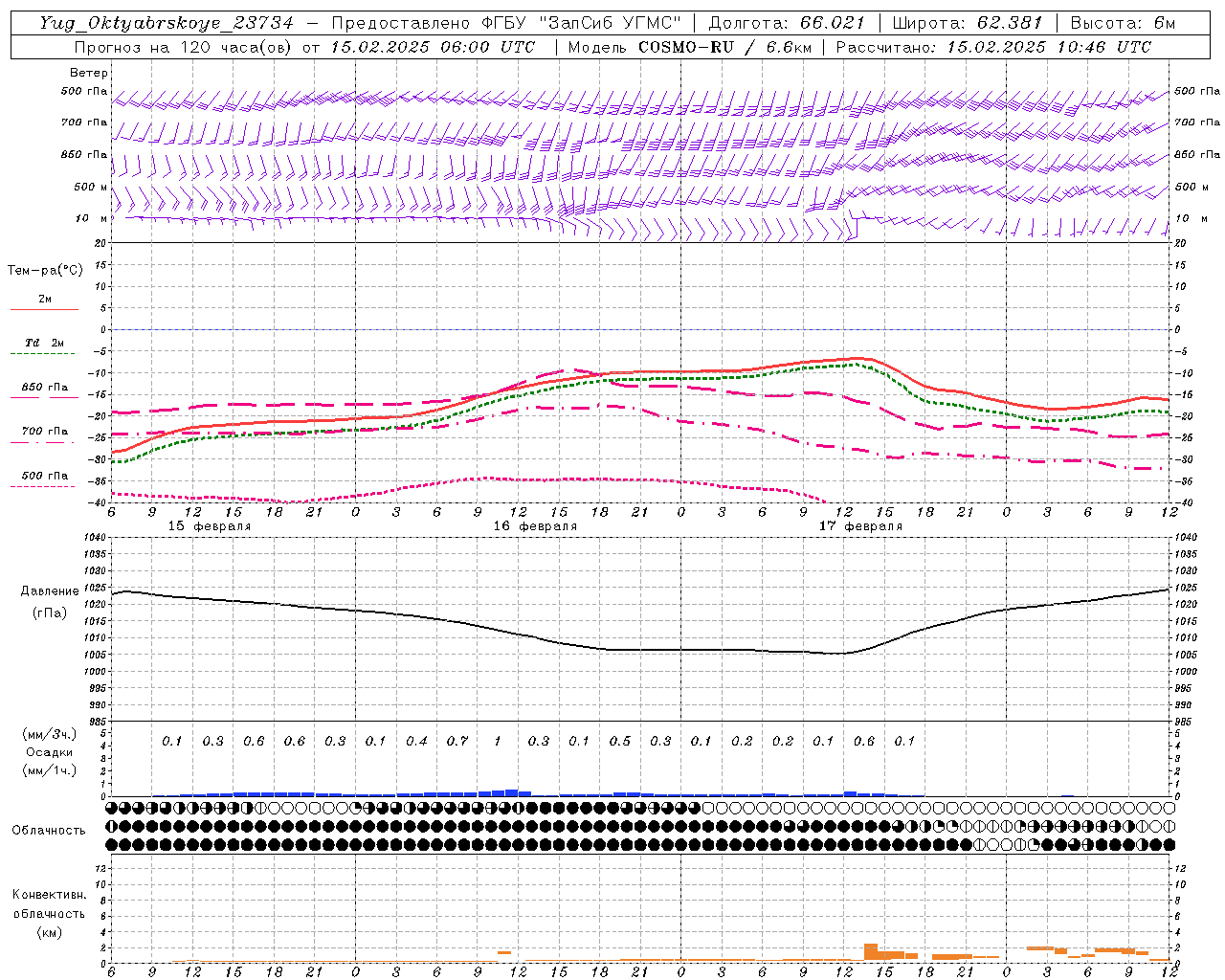This screenshot has width=1225, height=980.
Task: Click the Давление panel label
Action: [x=50, y=591]
